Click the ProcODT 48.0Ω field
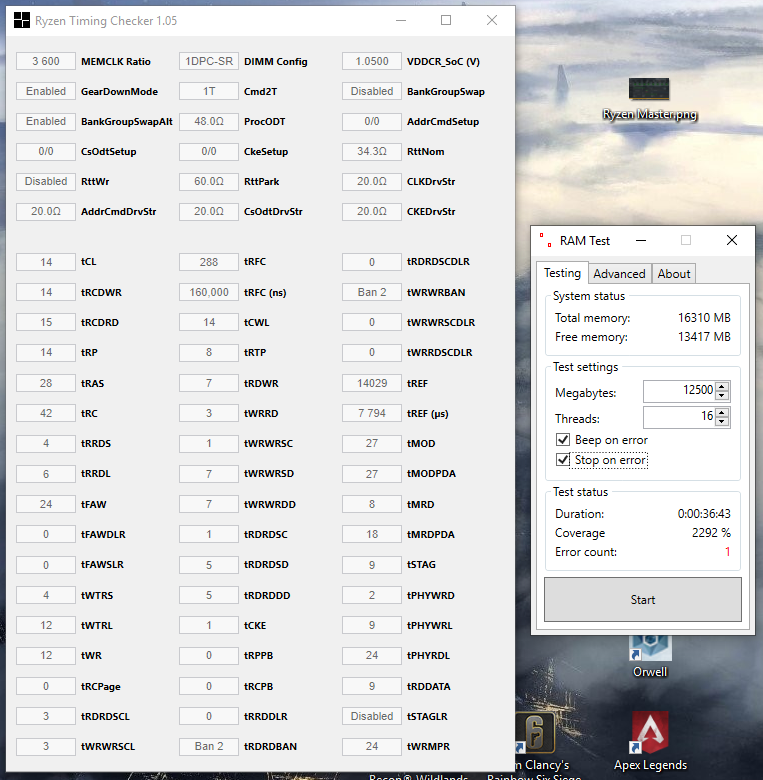The image size is (763, 780). [x=209, y=121]
